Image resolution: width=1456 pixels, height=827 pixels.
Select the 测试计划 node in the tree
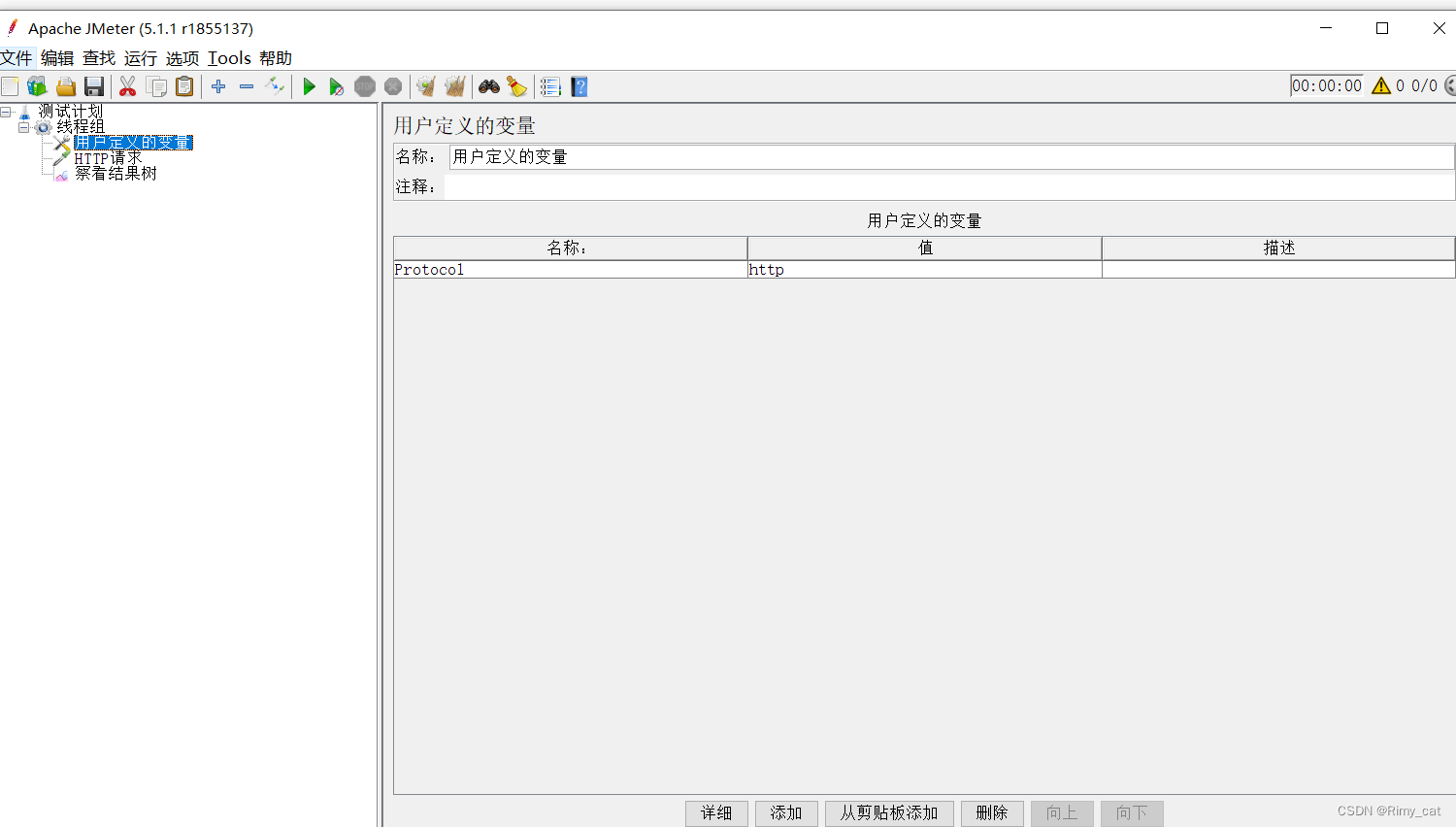tap(70, 112)
